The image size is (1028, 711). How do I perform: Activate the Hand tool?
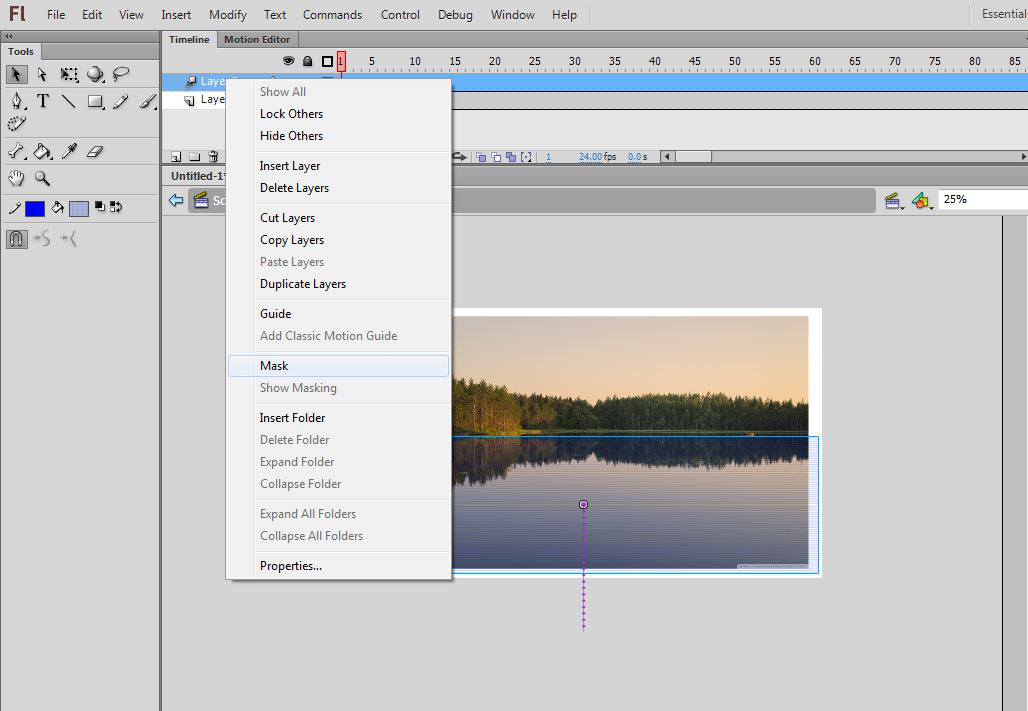coord(16,178)
